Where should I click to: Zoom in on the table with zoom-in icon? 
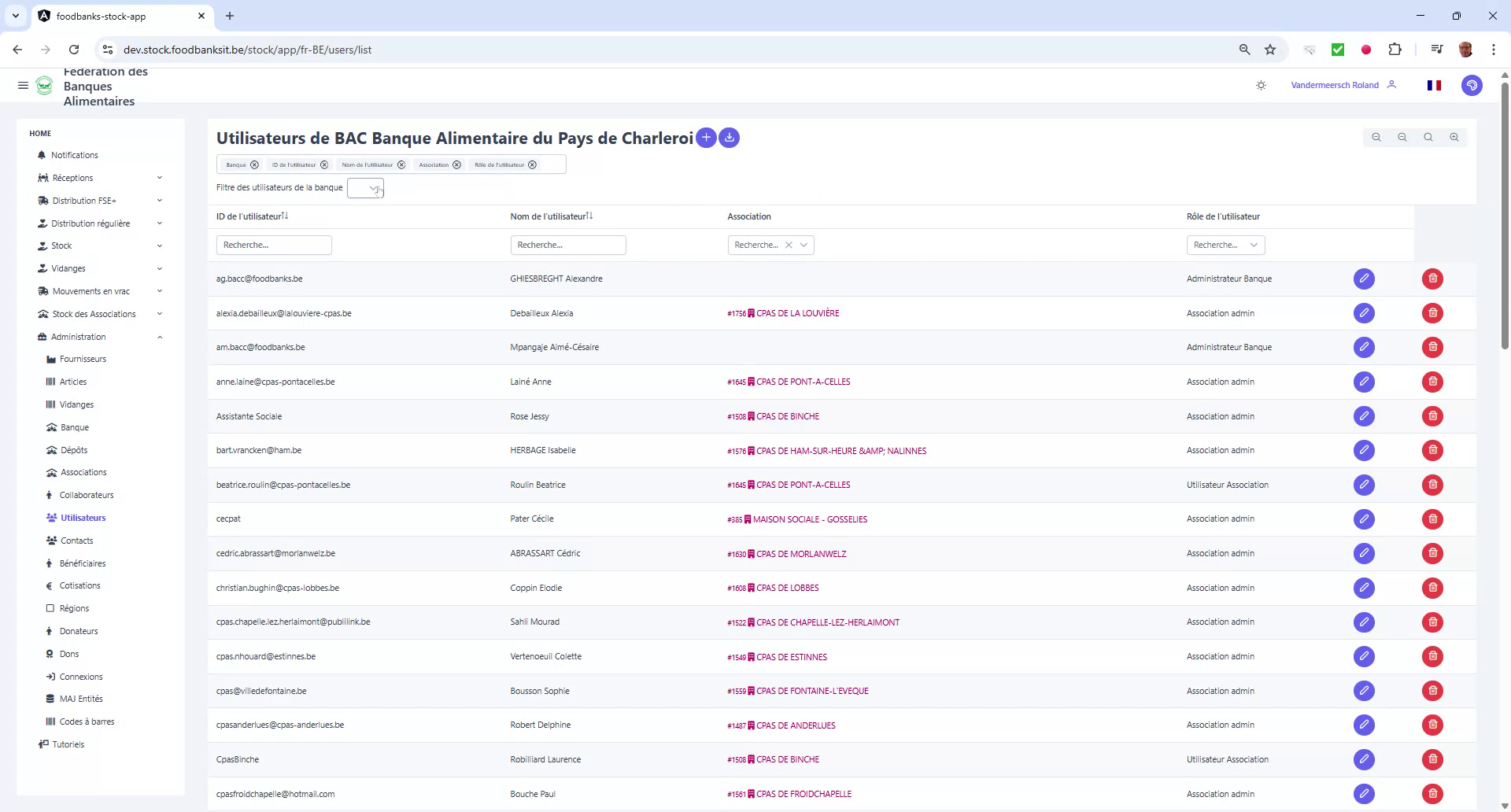coord(1454,137)
